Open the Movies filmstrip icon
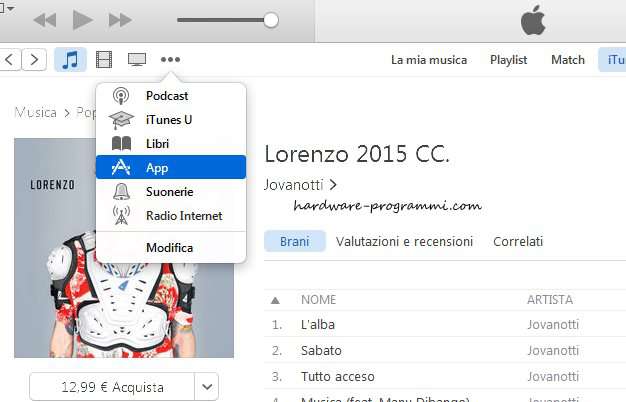 coord(104,59)
